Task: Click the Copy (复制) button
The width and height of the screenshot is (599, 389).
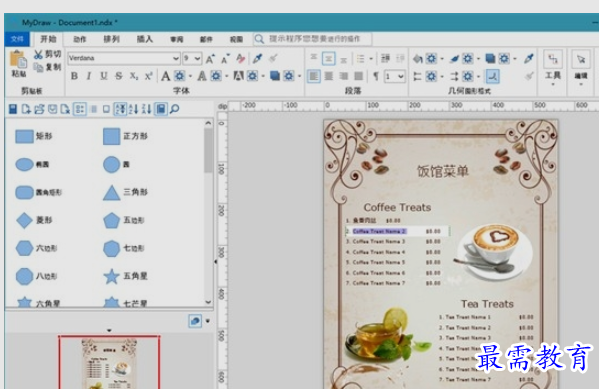Action: [x=47, y=67]
